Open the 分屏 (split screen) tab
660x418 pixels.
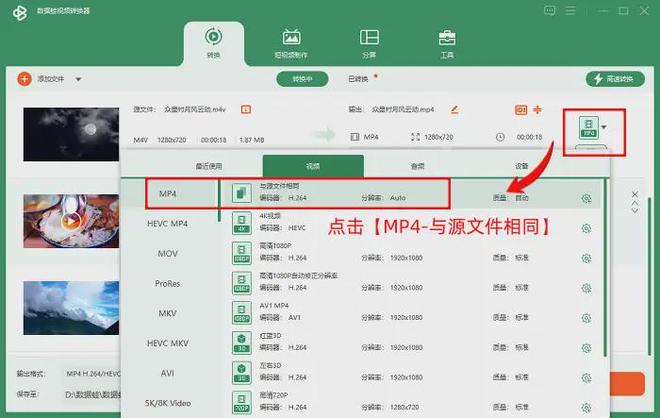369,43
